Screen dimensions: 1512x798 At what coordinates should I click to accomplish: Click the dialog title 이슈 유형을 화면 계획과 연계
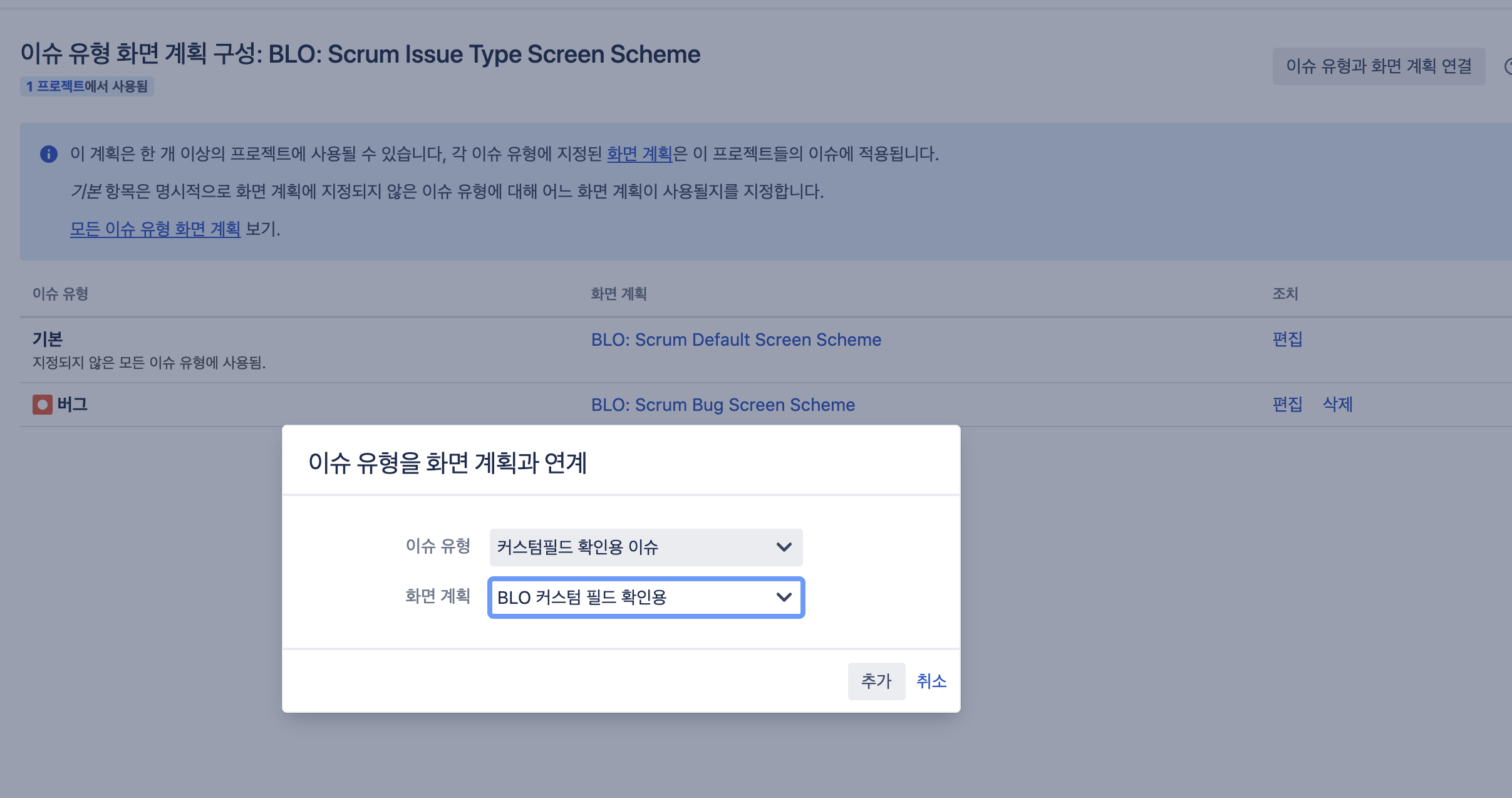pyautogui.click(x=447, y=463)
